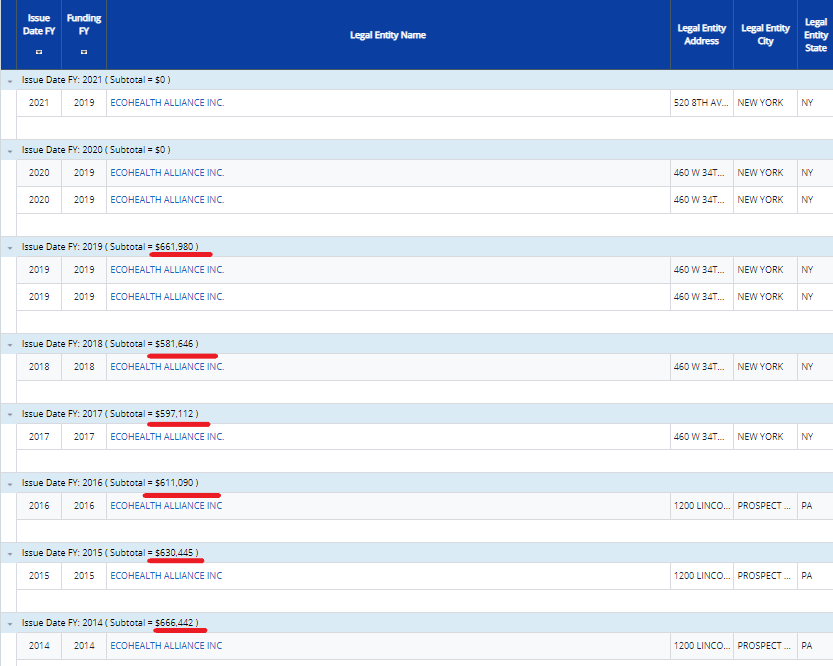Click the $581,646 subtotal text
The width and height of the screenshot is (833, 666).
pos(174,344)
